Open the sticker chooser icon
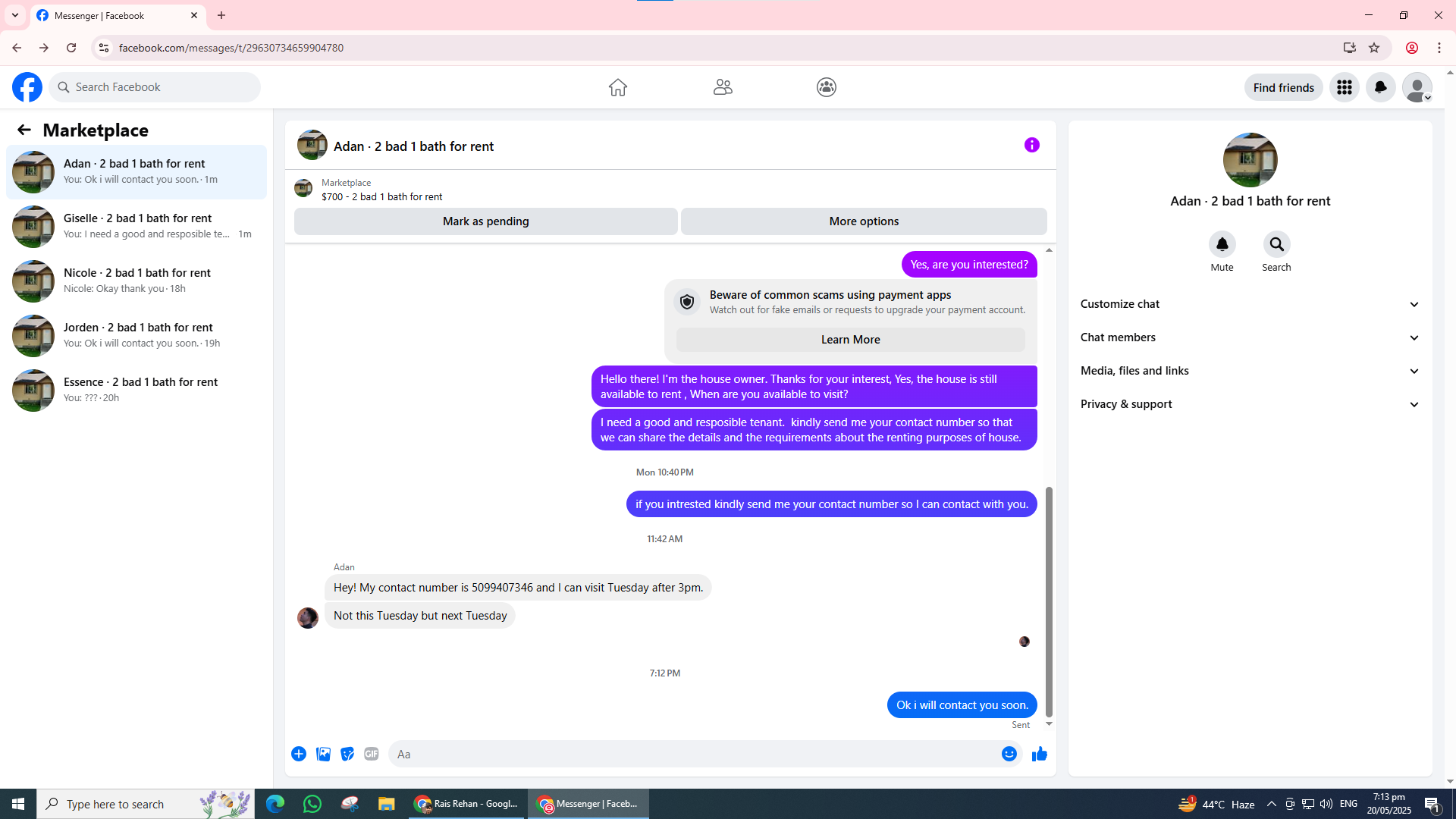The image size is (1456, 819). coord(347,754)
